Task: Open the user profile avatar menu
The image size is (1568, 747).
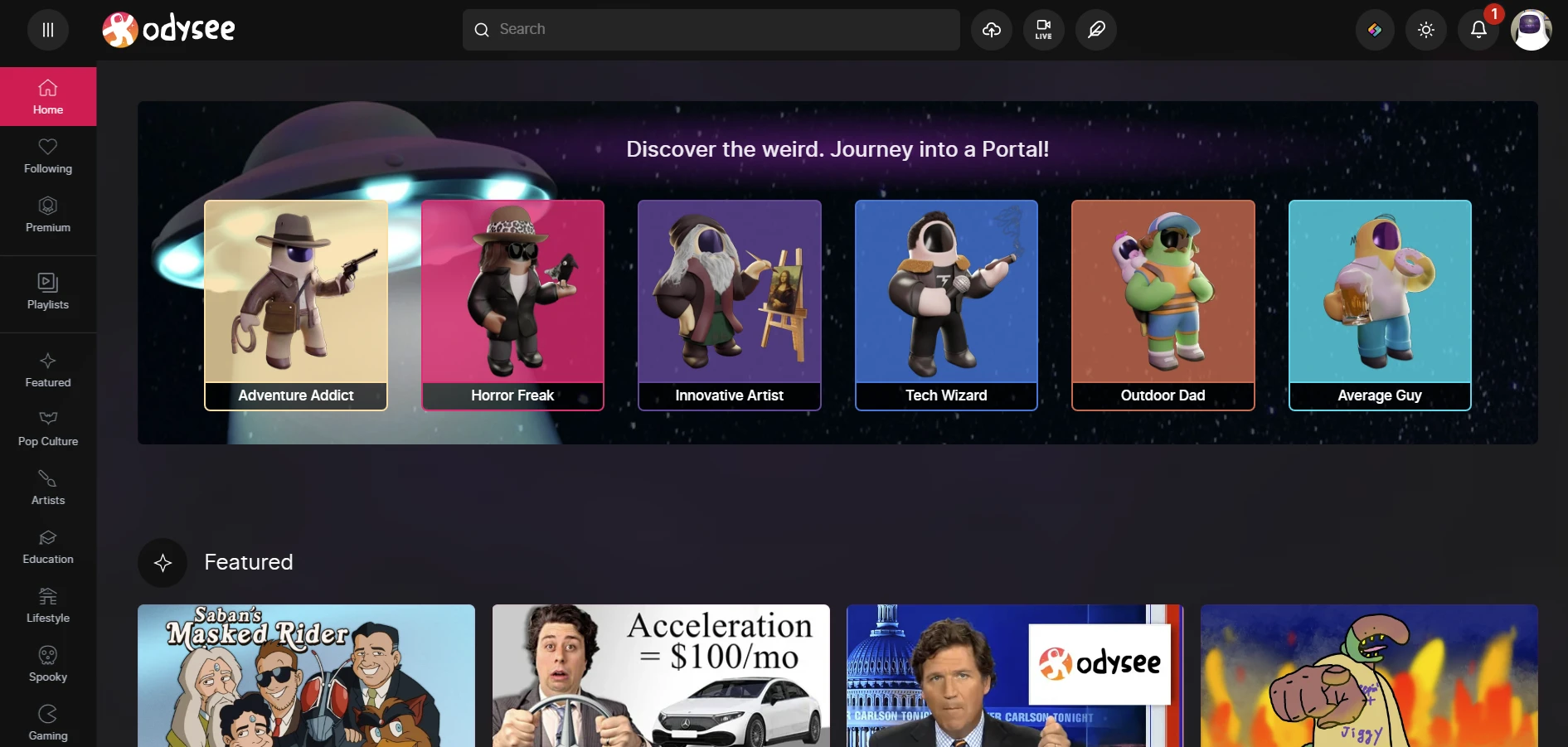Action: coord(1531,30)
